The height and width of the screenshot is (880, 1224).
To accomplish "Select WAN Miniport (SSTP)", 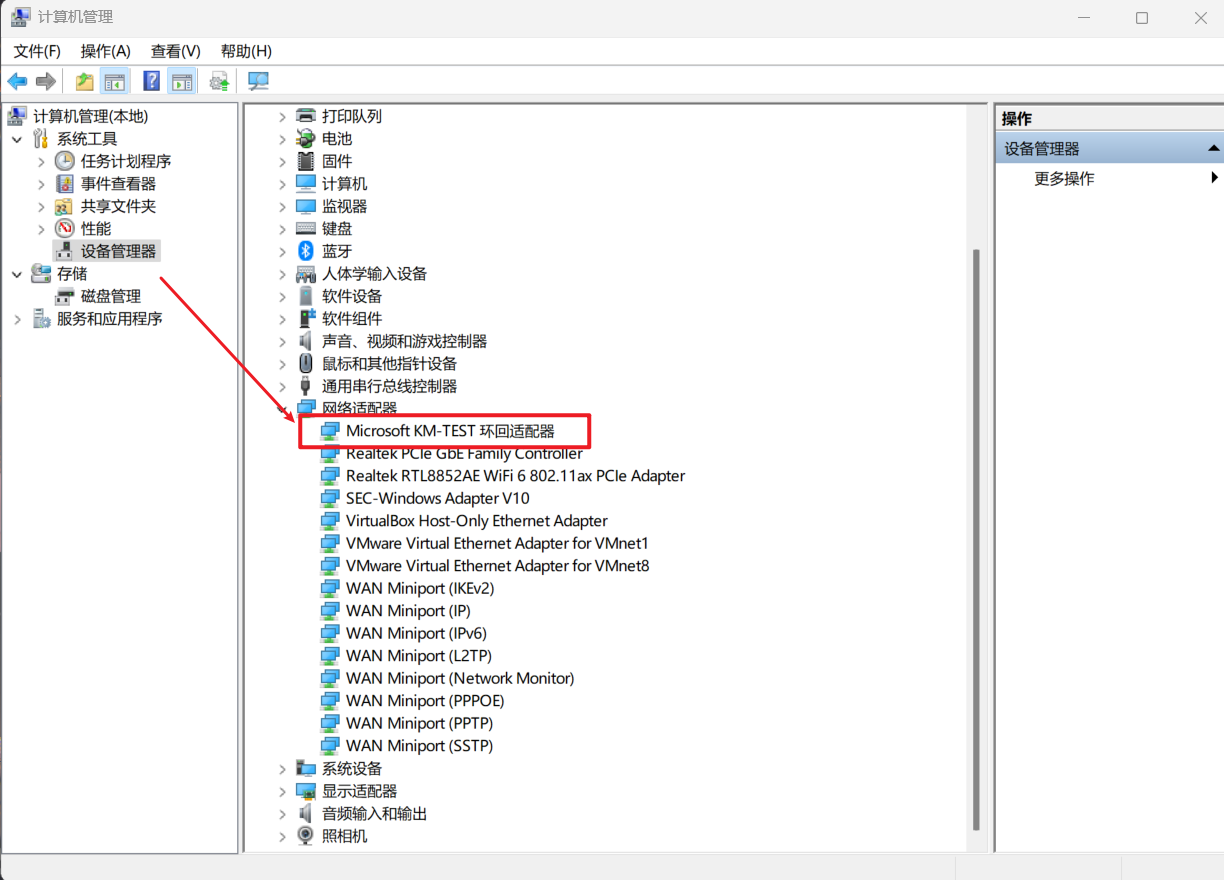I will 419,746.
